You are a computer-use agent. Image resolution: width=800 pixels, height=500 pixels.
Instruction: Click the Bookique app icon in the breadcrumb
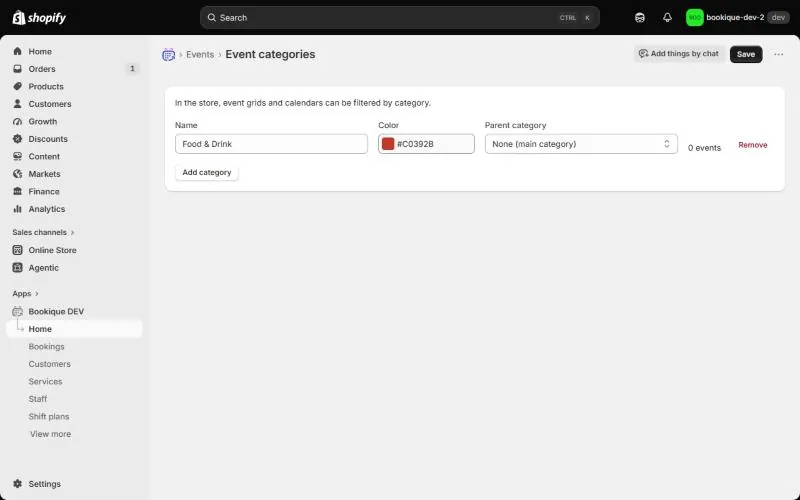[168, 55]
